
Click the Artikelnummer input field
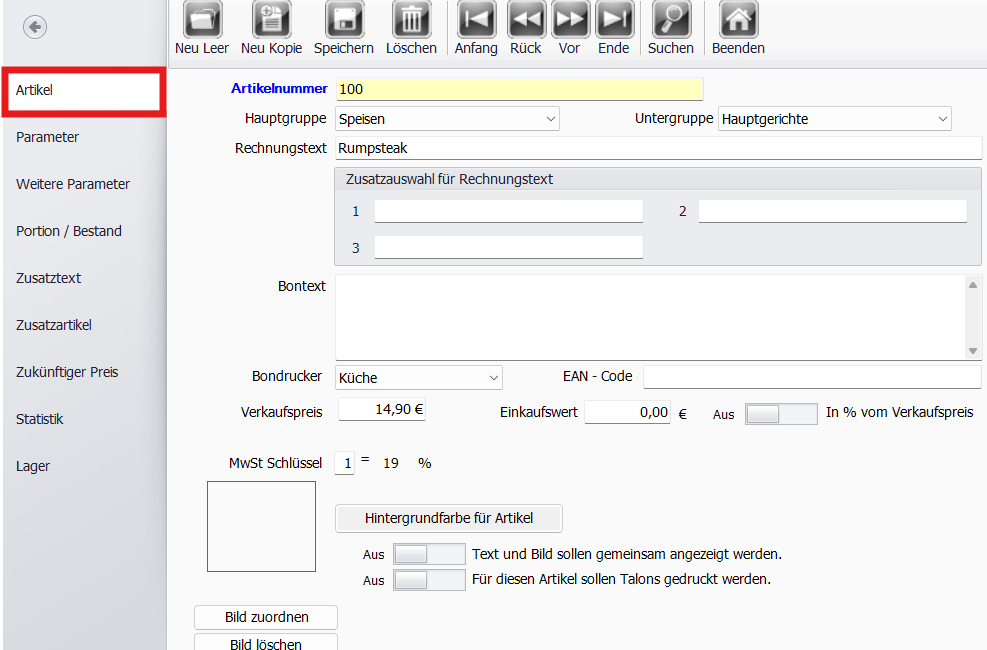coord(519,89)
